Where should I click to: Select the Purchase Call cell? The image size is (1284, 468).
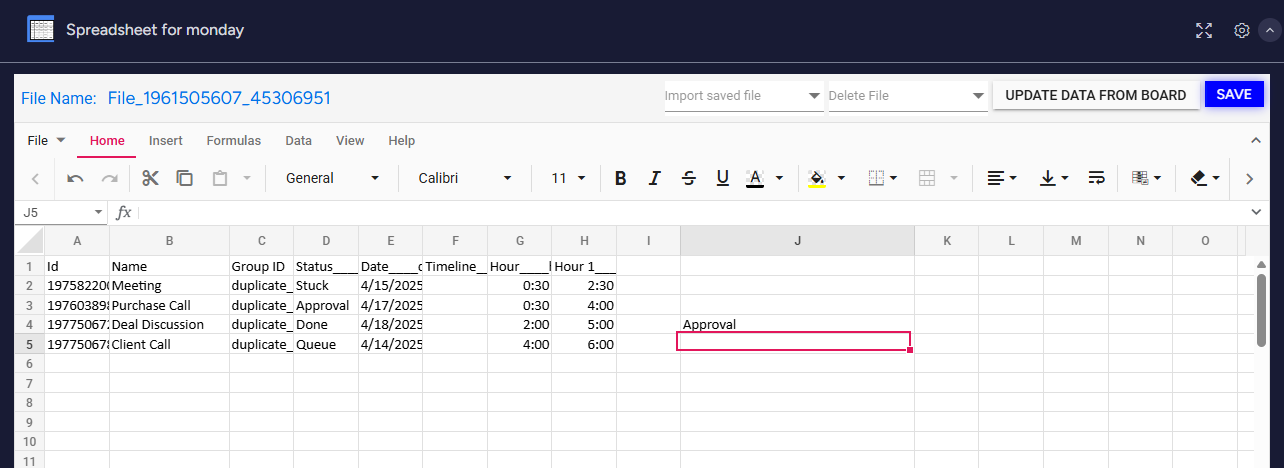[169, 305]
